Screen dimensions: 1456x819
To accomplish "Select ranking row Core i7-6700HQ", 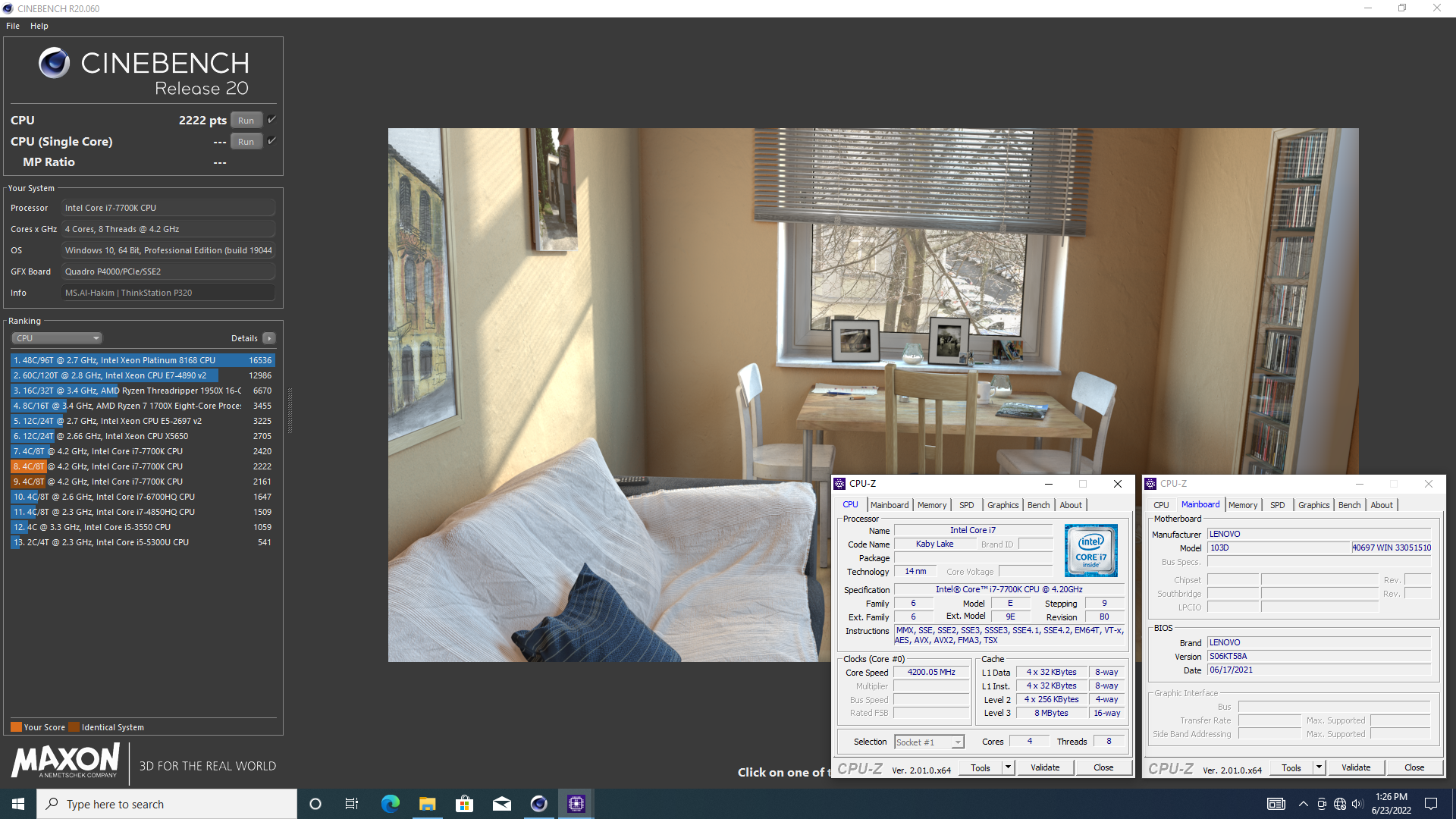I will [x=143, y=497].
